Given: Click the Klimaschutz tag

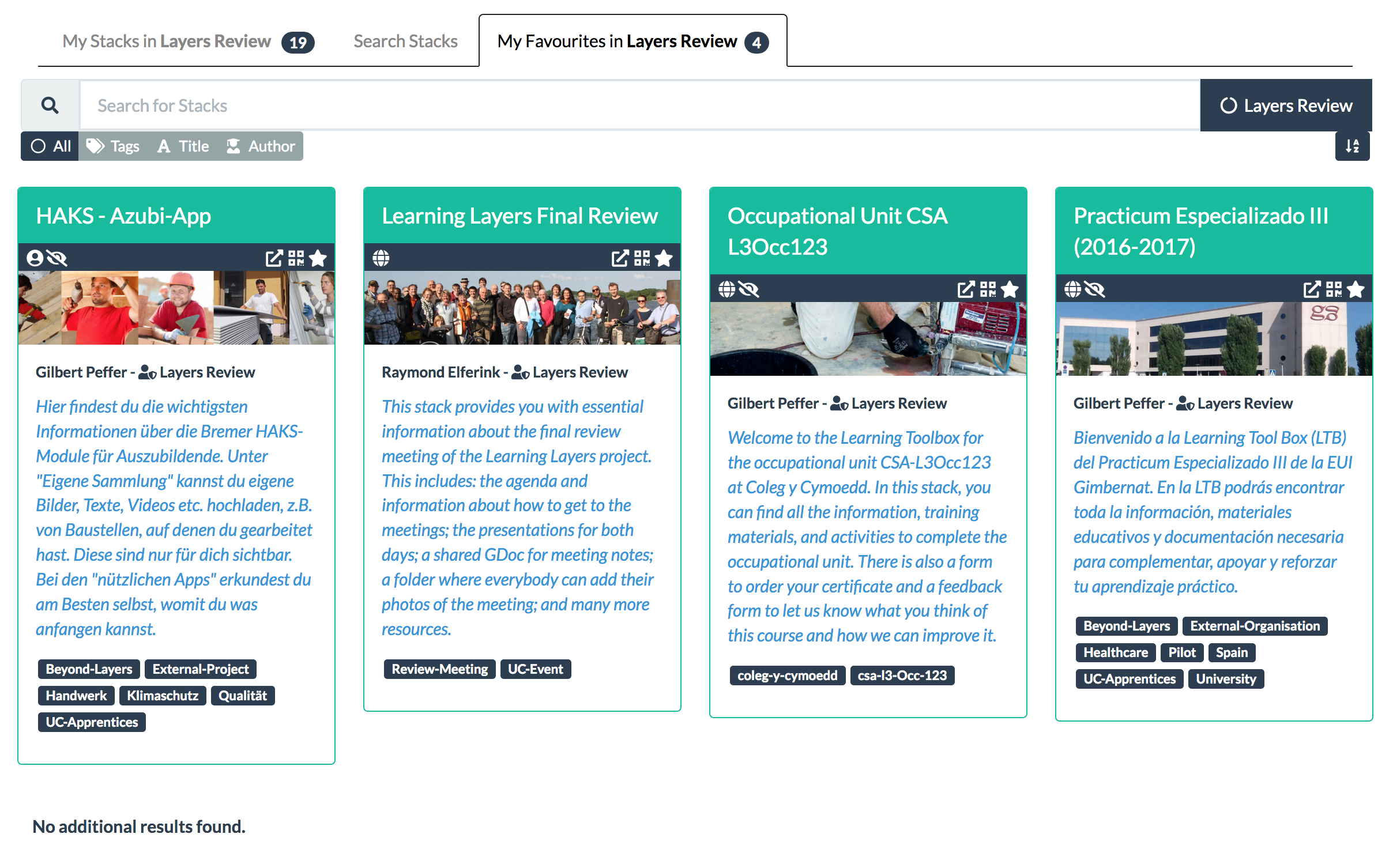Looking at the screenshot, I should tap(163, 696).
